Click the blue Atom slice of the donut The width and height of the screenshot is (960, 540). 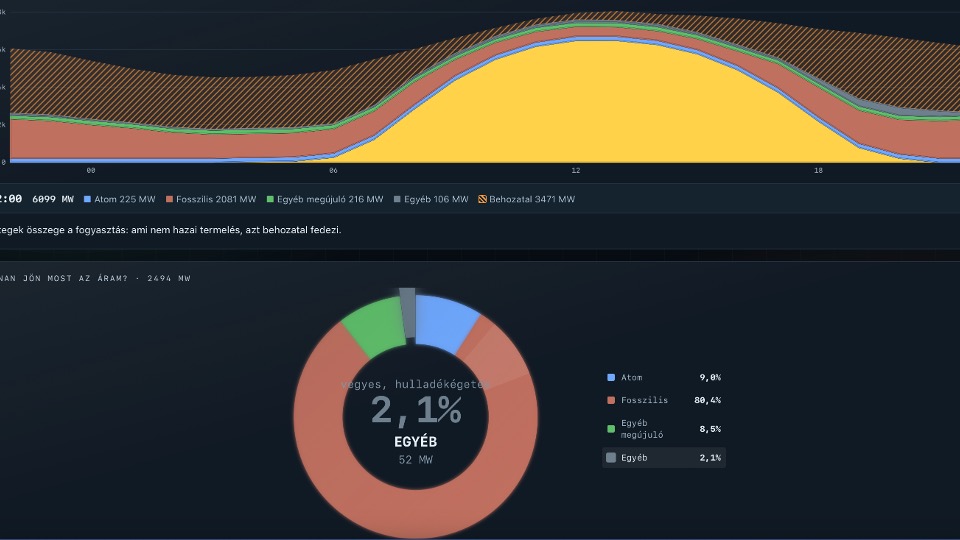point(444,321)
